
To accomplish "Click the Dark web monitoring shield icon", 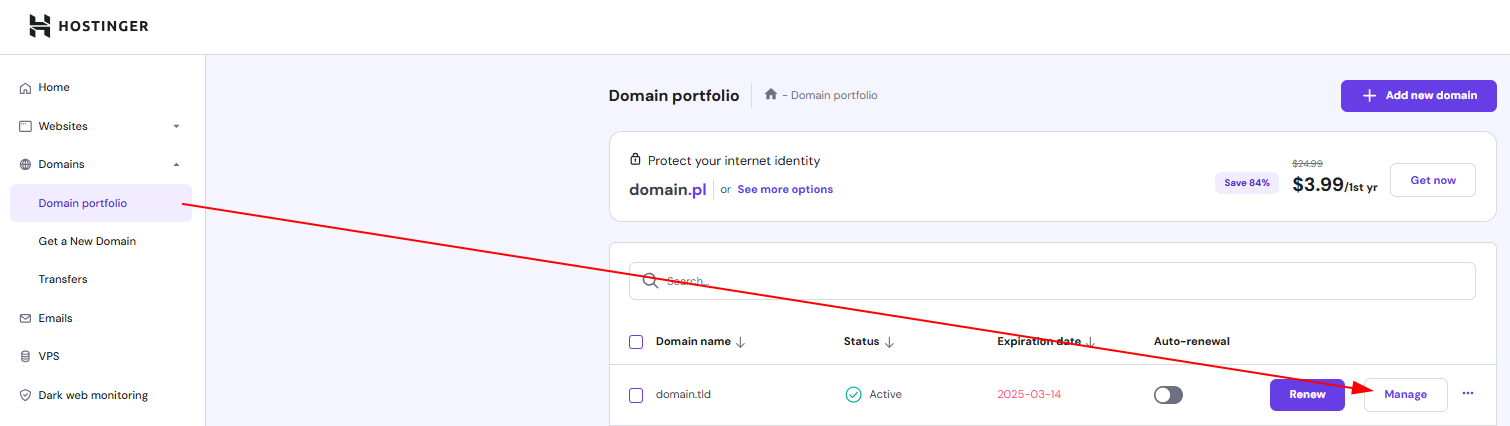I will tap(26, 396).
